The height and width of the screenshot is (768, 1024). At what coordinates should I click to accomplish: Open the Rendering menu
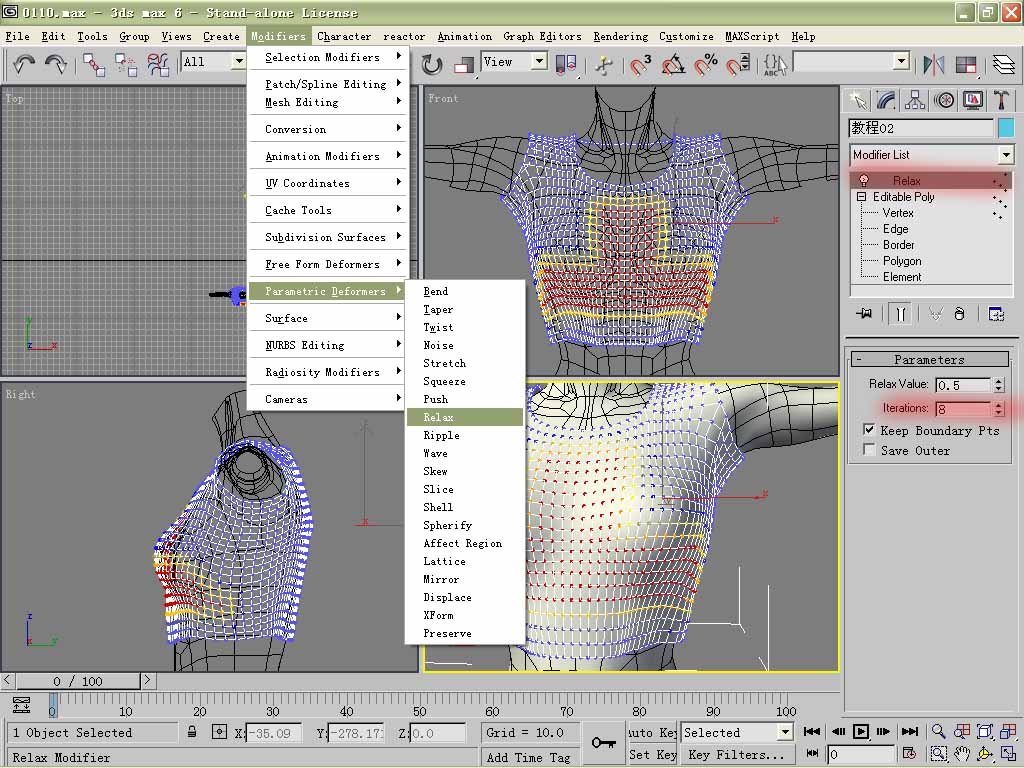620,37
